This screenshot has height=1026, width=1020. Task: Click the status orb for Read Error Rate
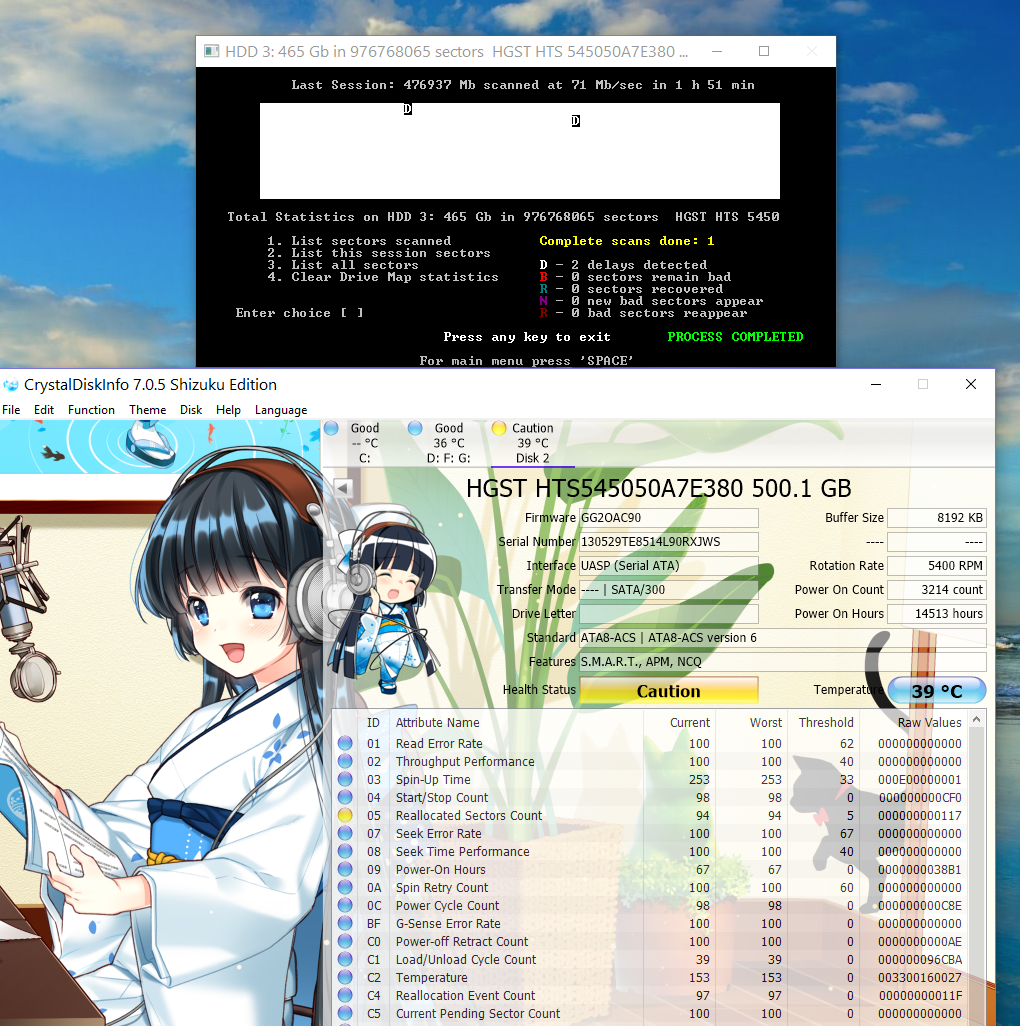tap(345, 743)
